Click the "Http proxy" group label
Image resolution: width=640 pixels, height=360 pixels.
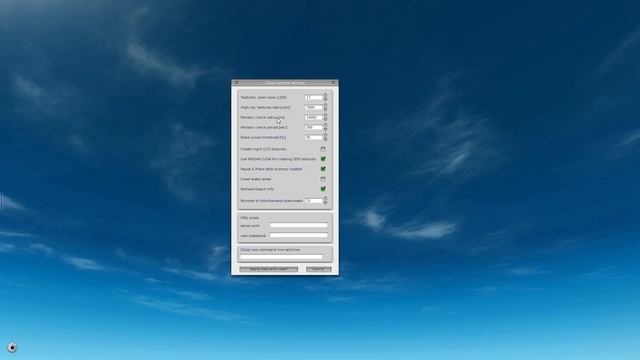pyautogui.click(x=250, y=218)
